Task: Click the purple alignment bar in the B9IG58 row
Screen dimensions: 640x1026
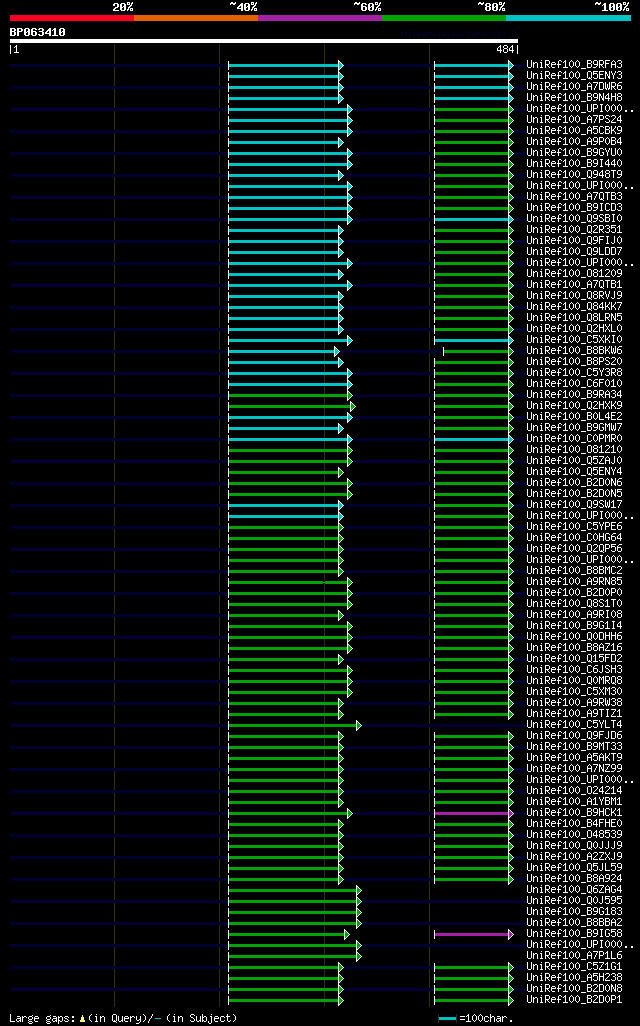Action: pyautogui.click(x=473, y=934)
